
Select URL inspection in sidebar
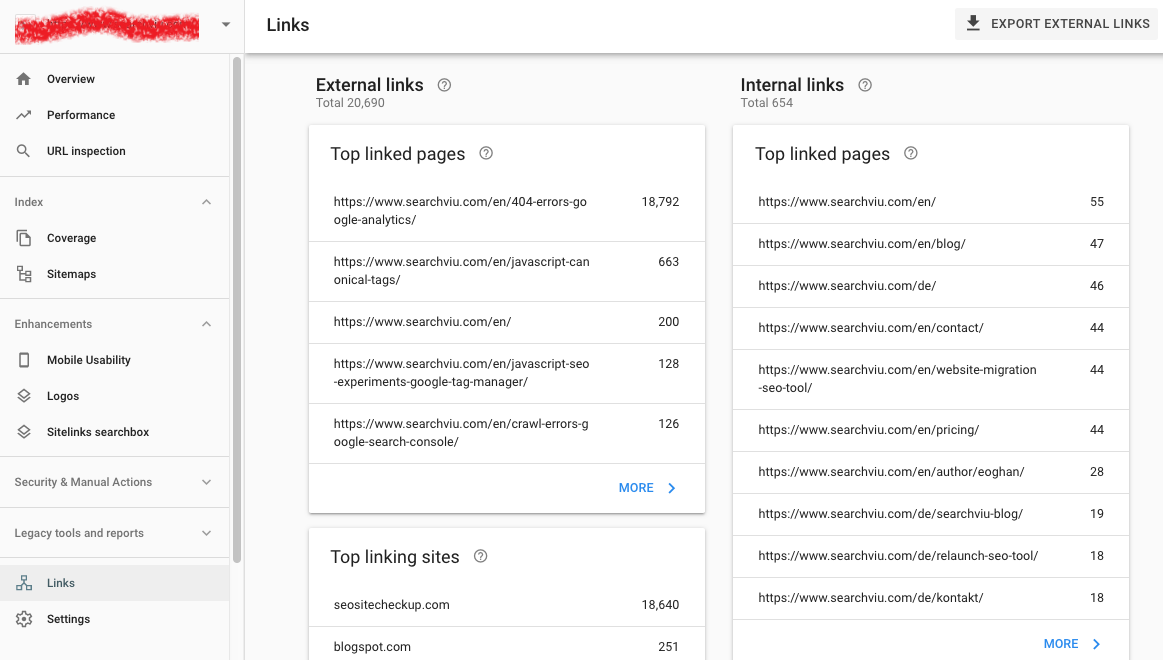pos(115,151)
